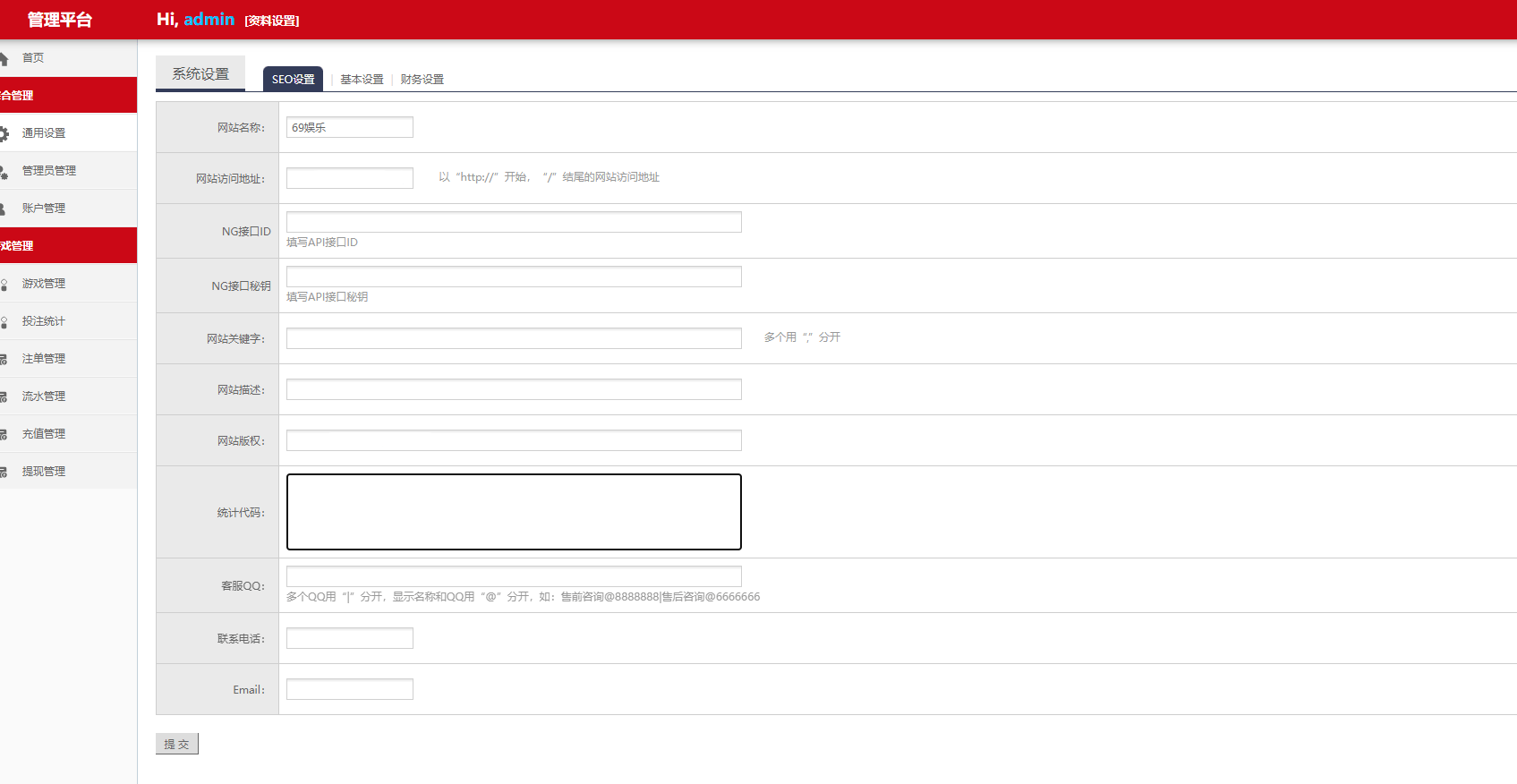Click into the 统计代码 text area
Screen dimensions: 1517x784
514,512
